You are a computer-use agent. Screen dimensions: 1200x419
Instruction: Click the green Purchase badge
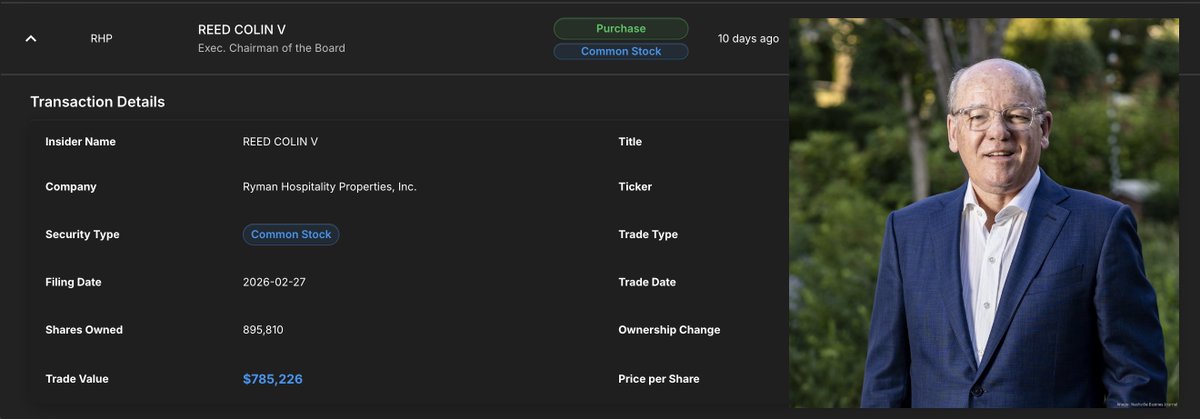click(621, 29)
